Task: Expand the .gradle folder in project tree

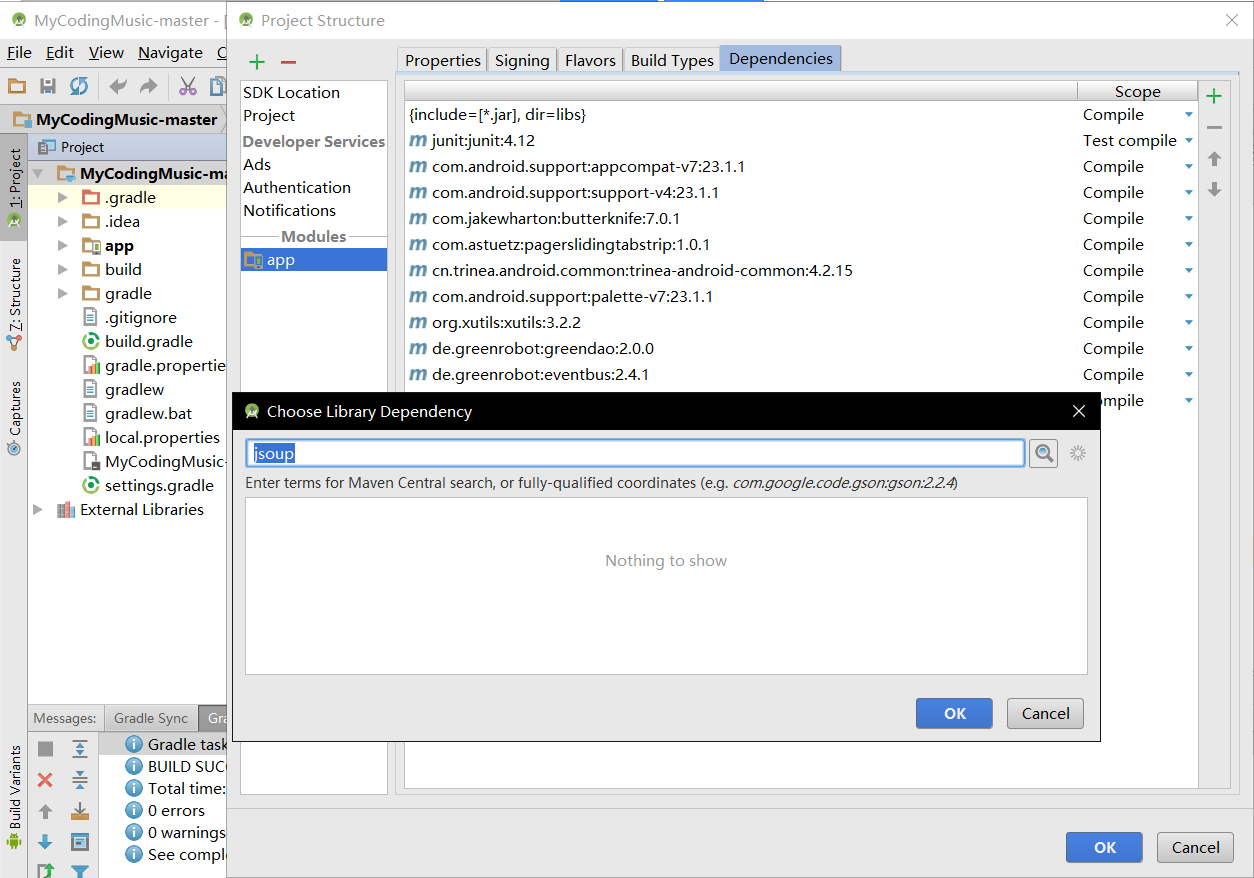Action: 62,197
